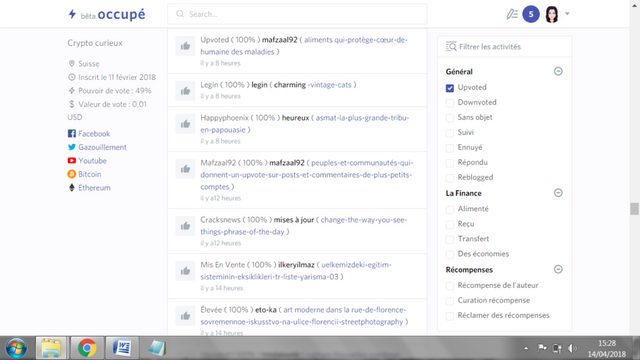Viewport: 640px width, 360px height.
Task: Collapse the Général filter section
Action: click(x=558, y=71)
